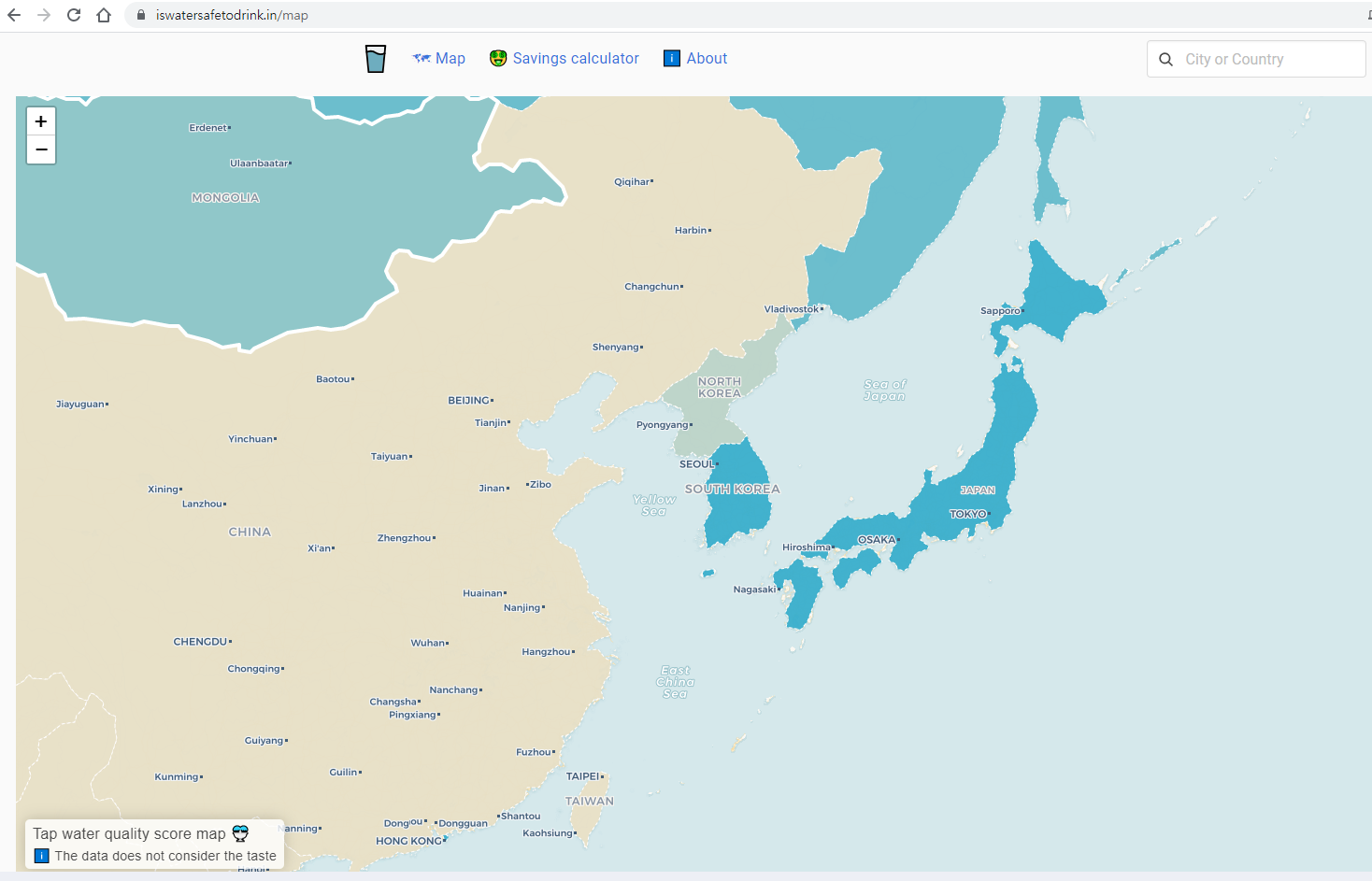Click the HONG KONG label
The width and height of the screenshot is (1372, 881).
pyautogui.click(x=408, y=841)
